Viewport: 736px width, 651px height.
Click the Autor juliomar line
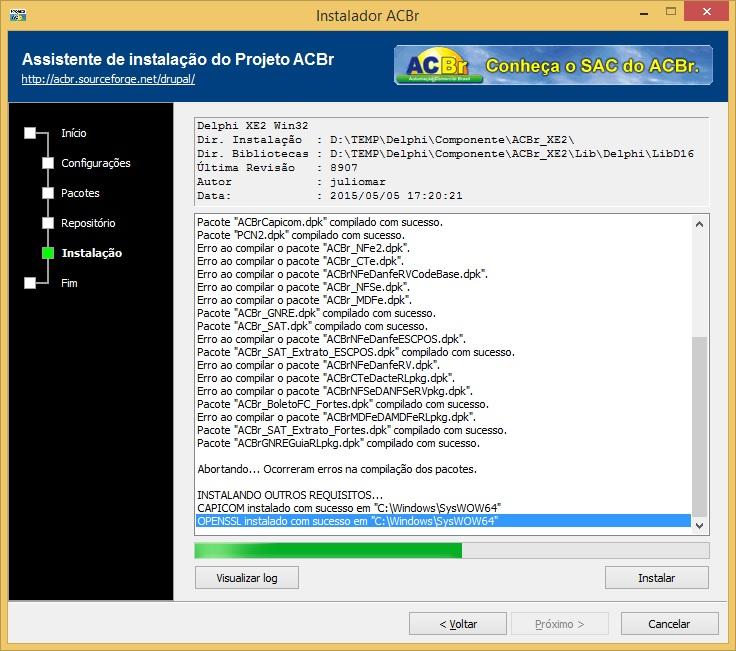click(x=291, y=182)
